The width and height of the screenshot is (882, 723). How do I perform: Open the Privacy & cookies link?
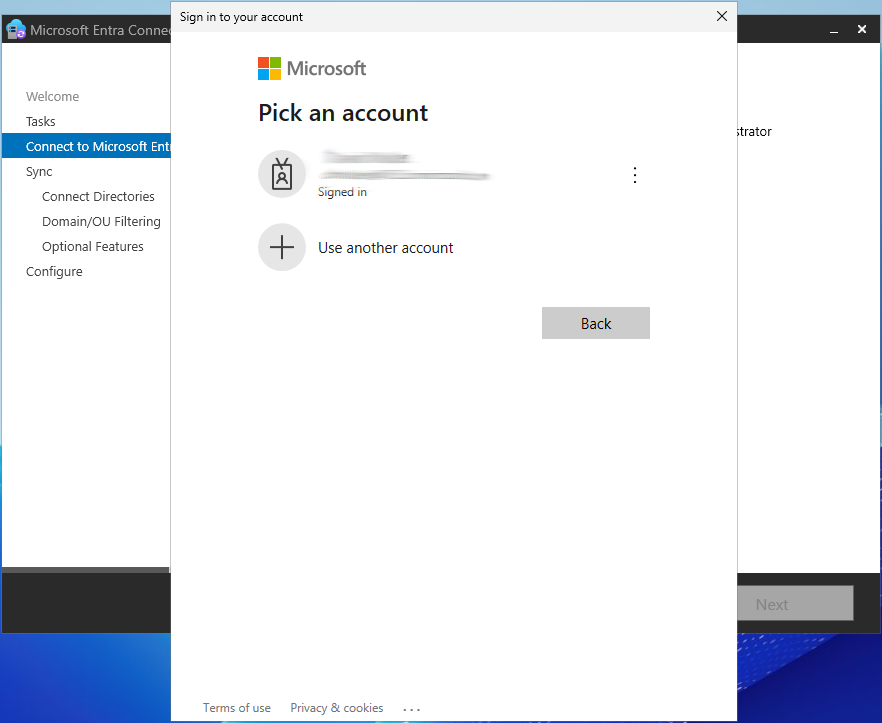point(336,707)
